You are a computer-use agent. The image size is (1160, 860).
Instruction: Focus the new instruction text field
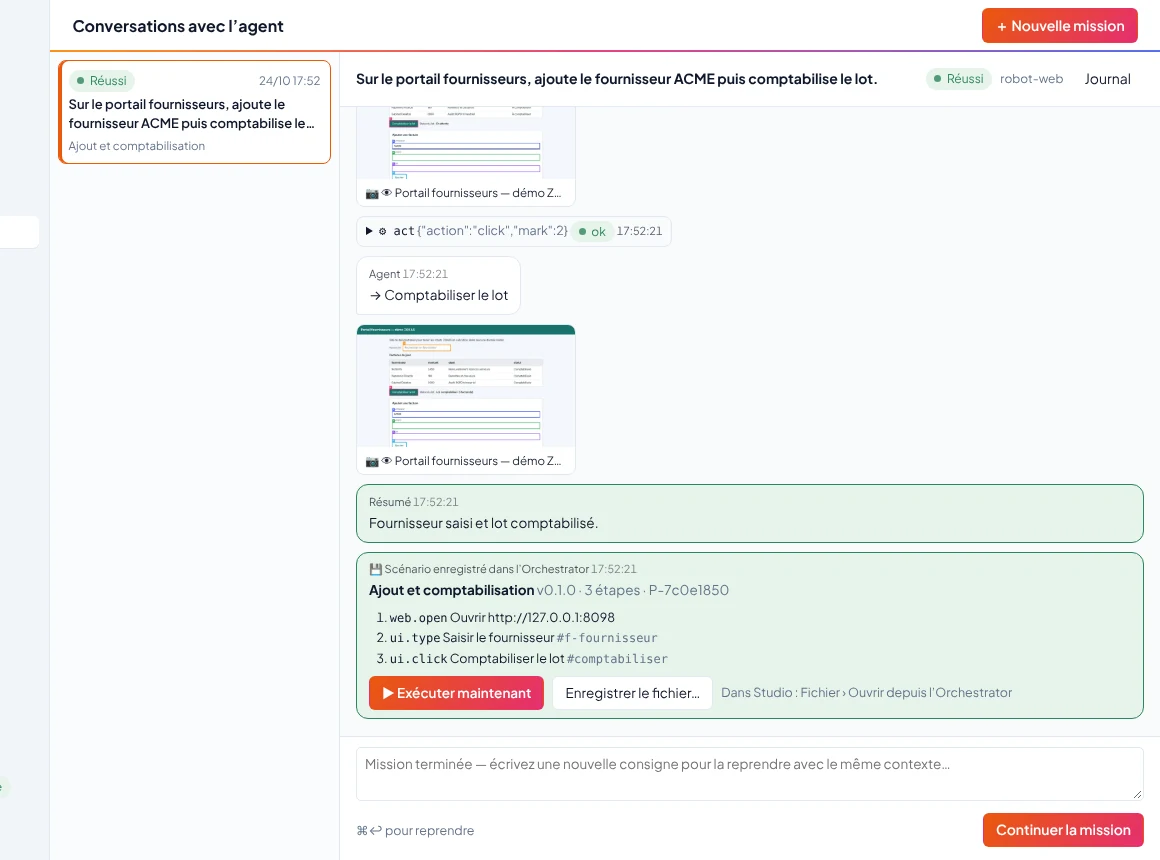(749, 774)
